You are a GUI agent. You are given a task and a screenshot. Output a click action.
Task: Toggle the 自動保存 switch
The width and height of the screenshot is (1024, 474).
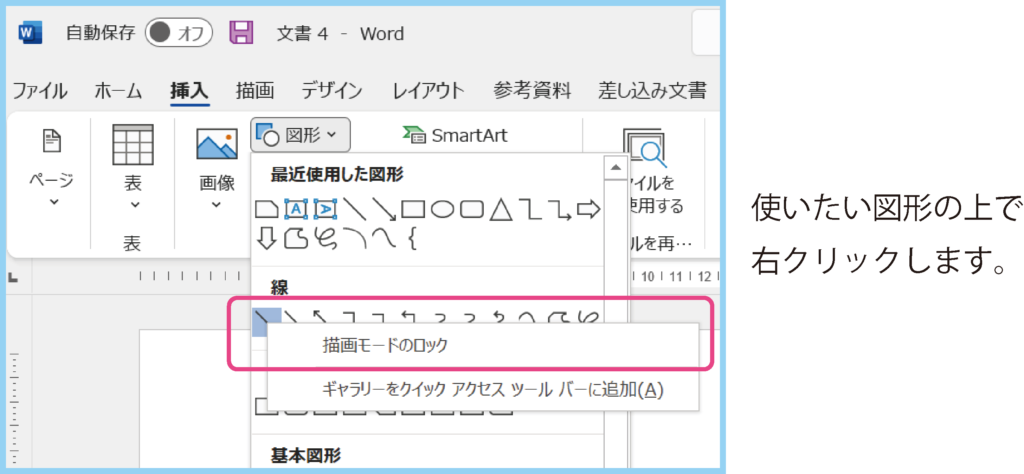(179, 33)
